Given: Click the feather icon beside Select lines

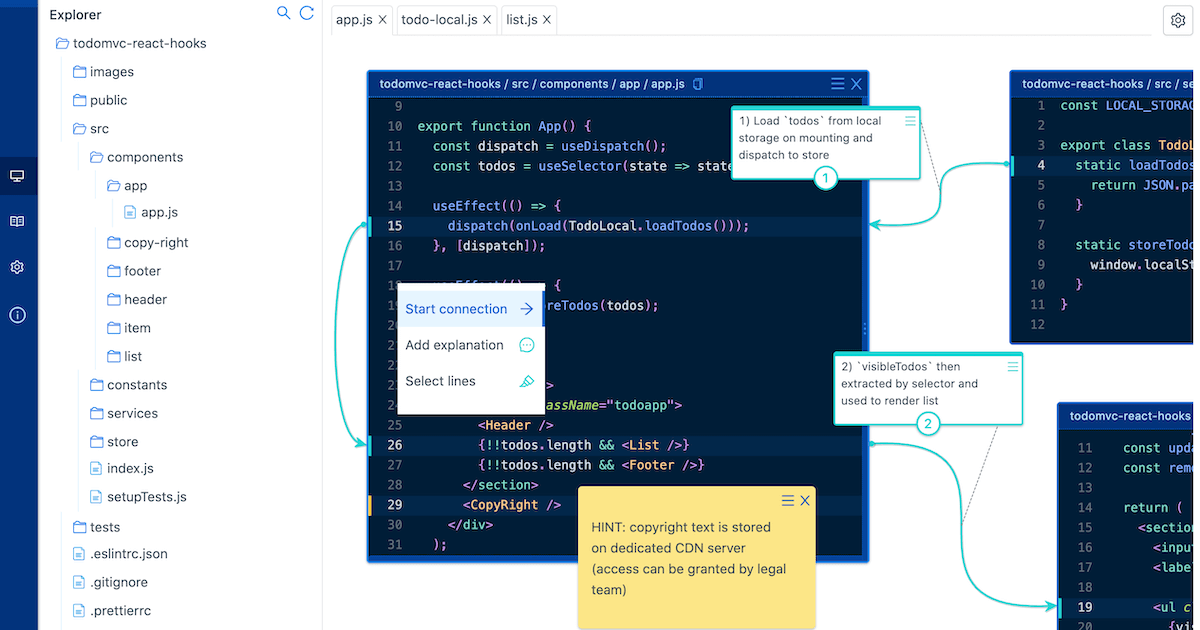Looking at the screenshot, I should pos(528,381).
